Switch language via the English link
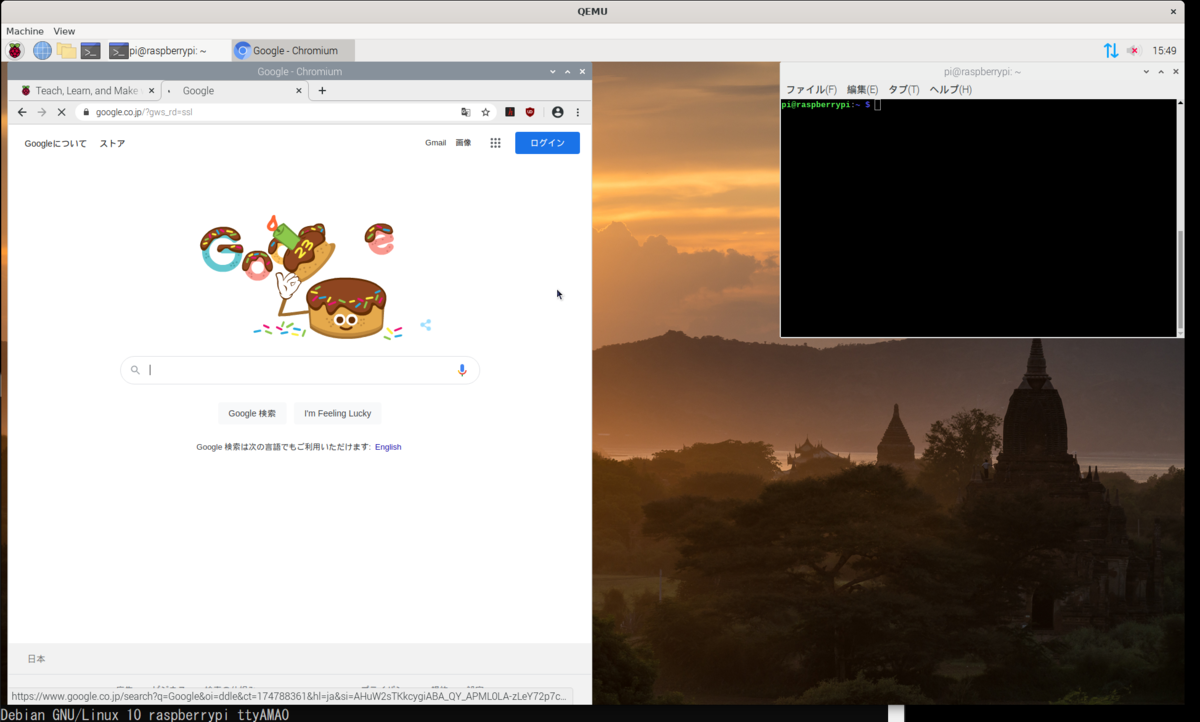The height and width of the screenshot is (722, 1200). point(388,447)
